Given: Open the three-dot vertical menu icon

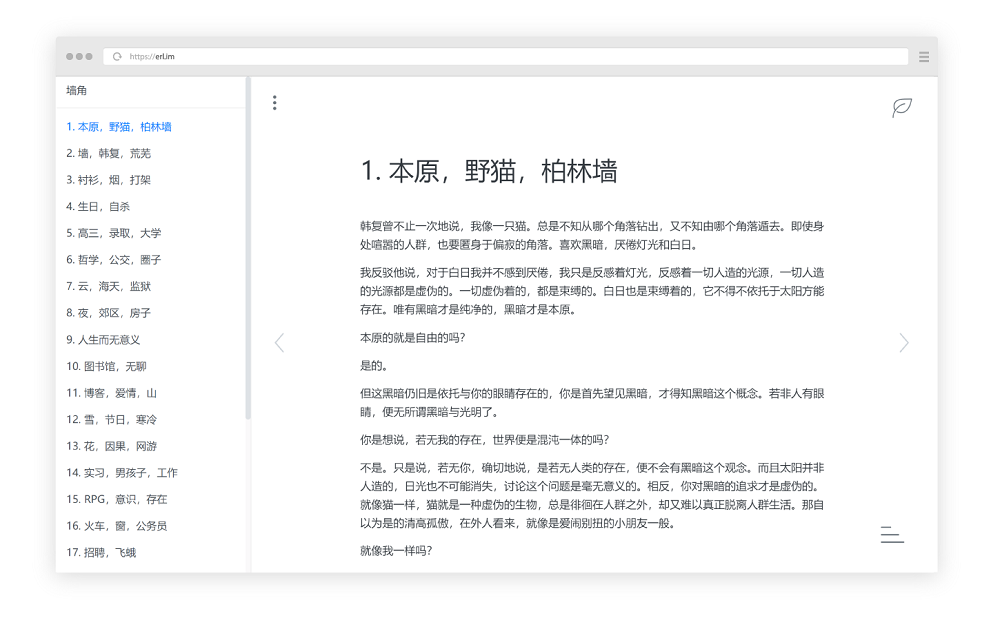Looking at the screenshot, I should point(275,103).
